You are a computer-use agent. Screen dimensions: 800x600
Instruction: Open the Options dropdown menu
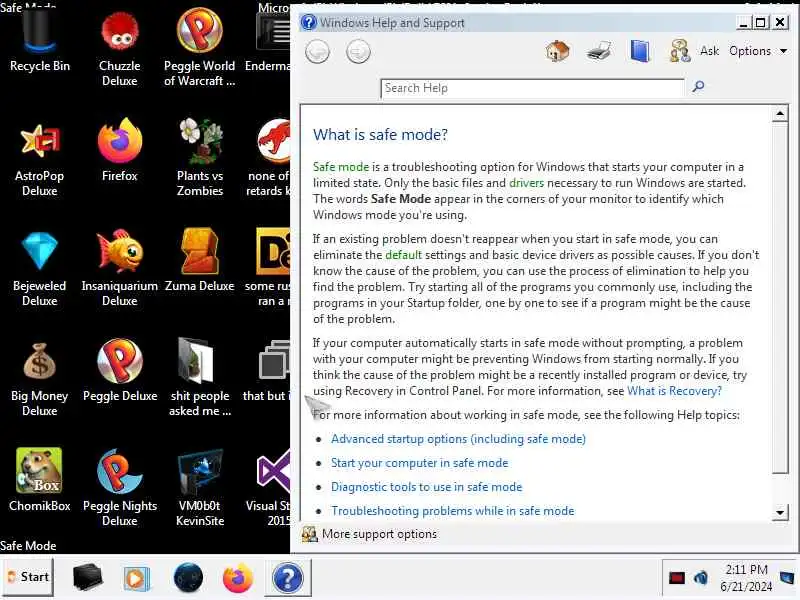pos(758,51)
